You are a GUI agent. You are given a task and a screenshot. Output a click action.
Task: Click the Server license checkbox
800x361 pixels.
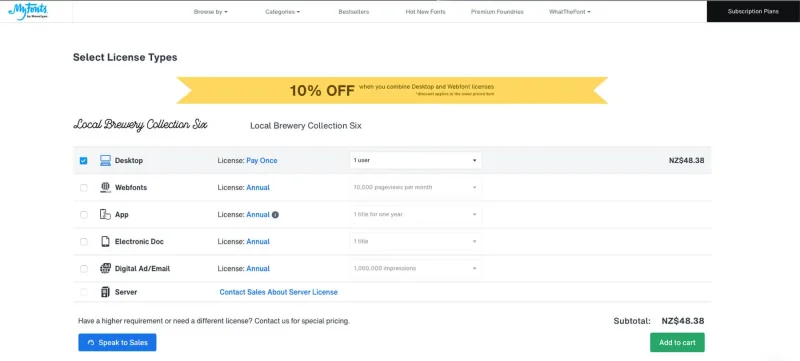[x=84, y=292]
